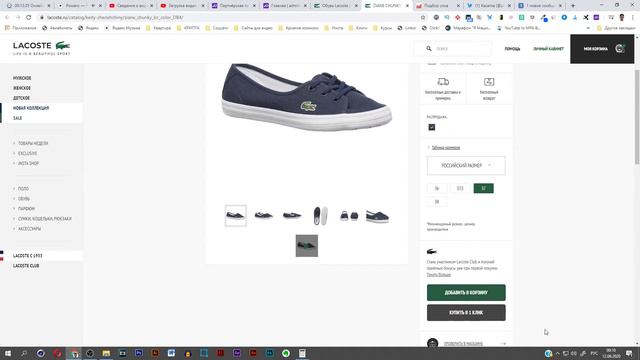Open File Explorer from the taskbar
Screen dimensions: 640x360
pyautogui.click(x=106, y=353)
